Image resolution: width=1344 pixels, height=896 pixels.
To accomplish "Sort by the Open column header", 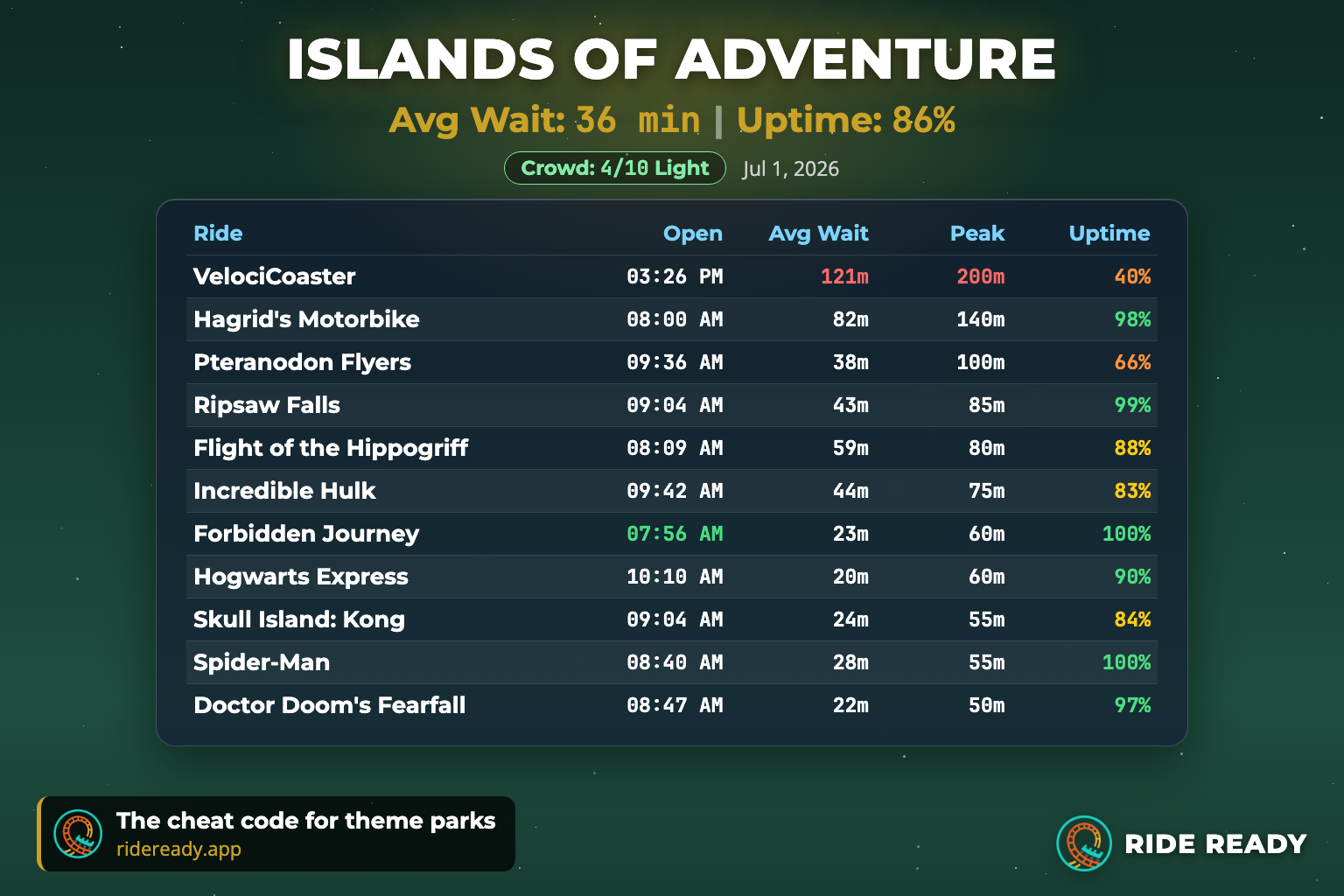I will (x=692, y=234).
